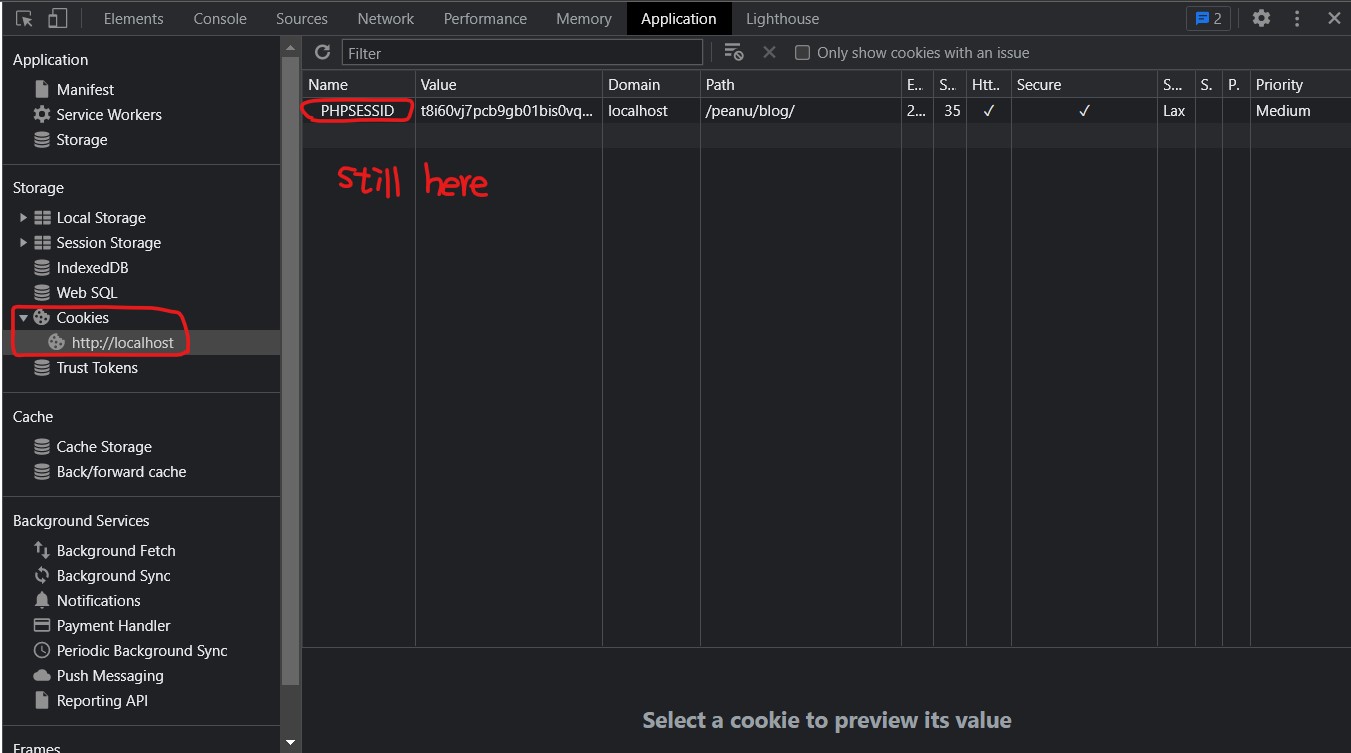The image size is (1351, 753).
Task: Sort cookies by Secure column header
Action: pos(1084,84)
